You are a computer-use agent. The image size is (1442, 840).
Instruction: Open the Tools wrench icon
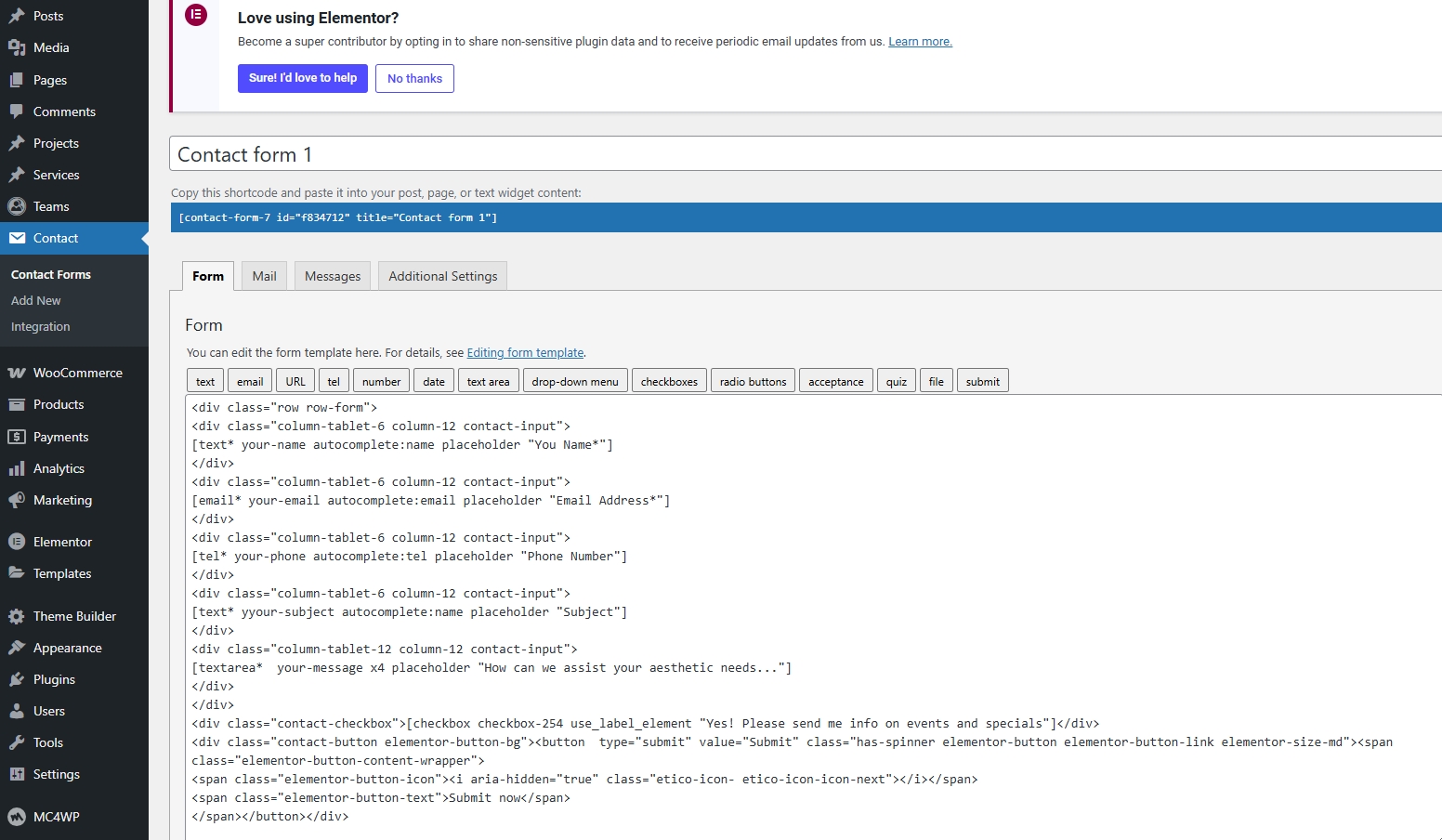17,742
